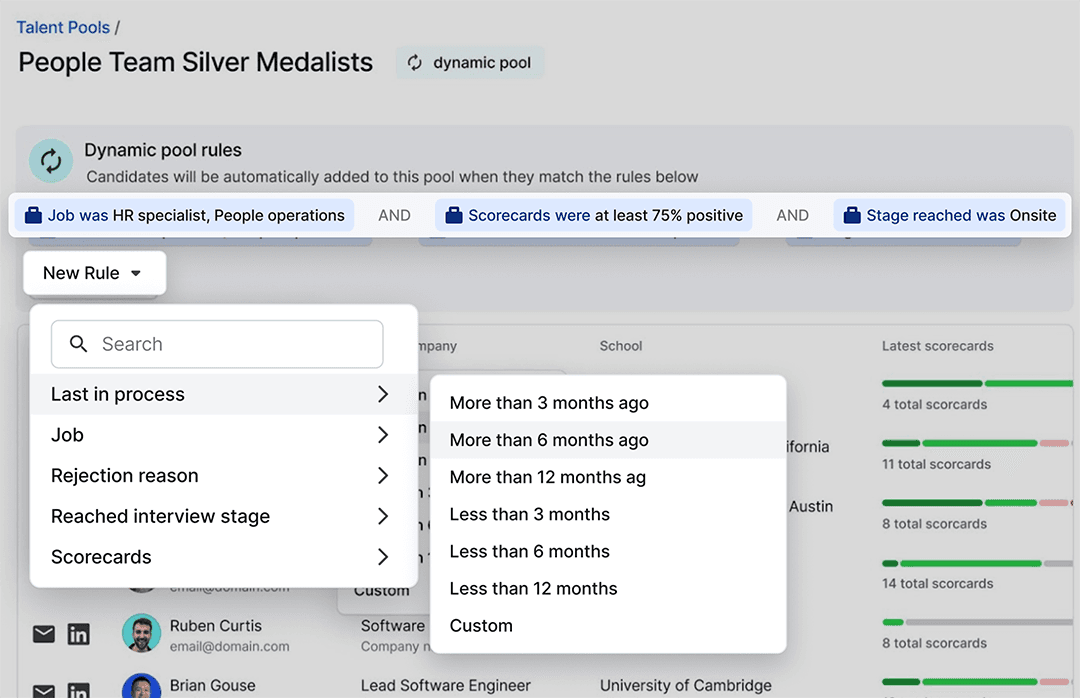Open Ruben Curtis's LinkedIn profile icon

[x=78, y=634]
